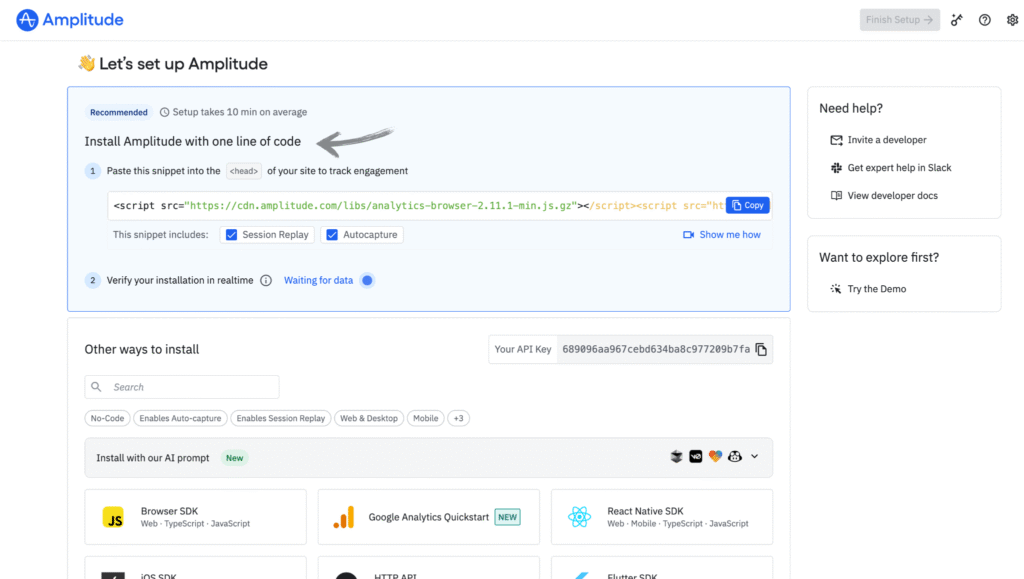The image size is (1024, 579).
Task: Expand the +3 additional filter tags
Action: (x=458, y=418)
